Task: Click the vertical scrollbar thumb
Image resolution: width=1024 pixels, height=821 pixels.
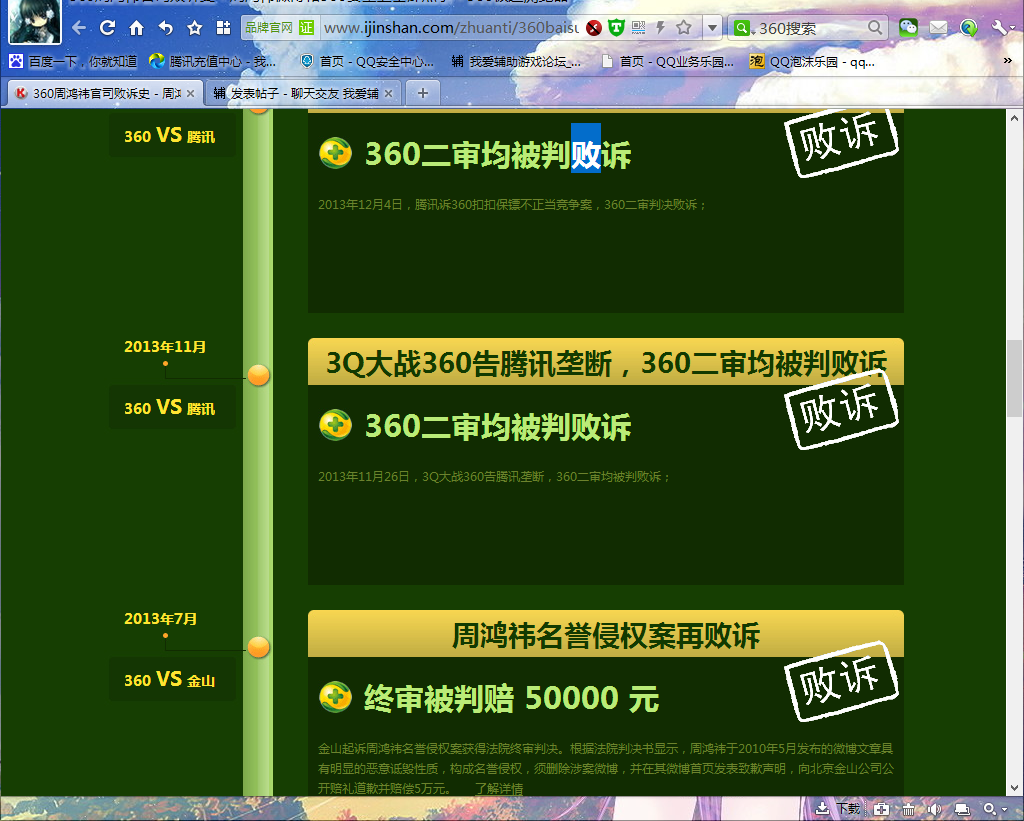Action: (1014, 378)
